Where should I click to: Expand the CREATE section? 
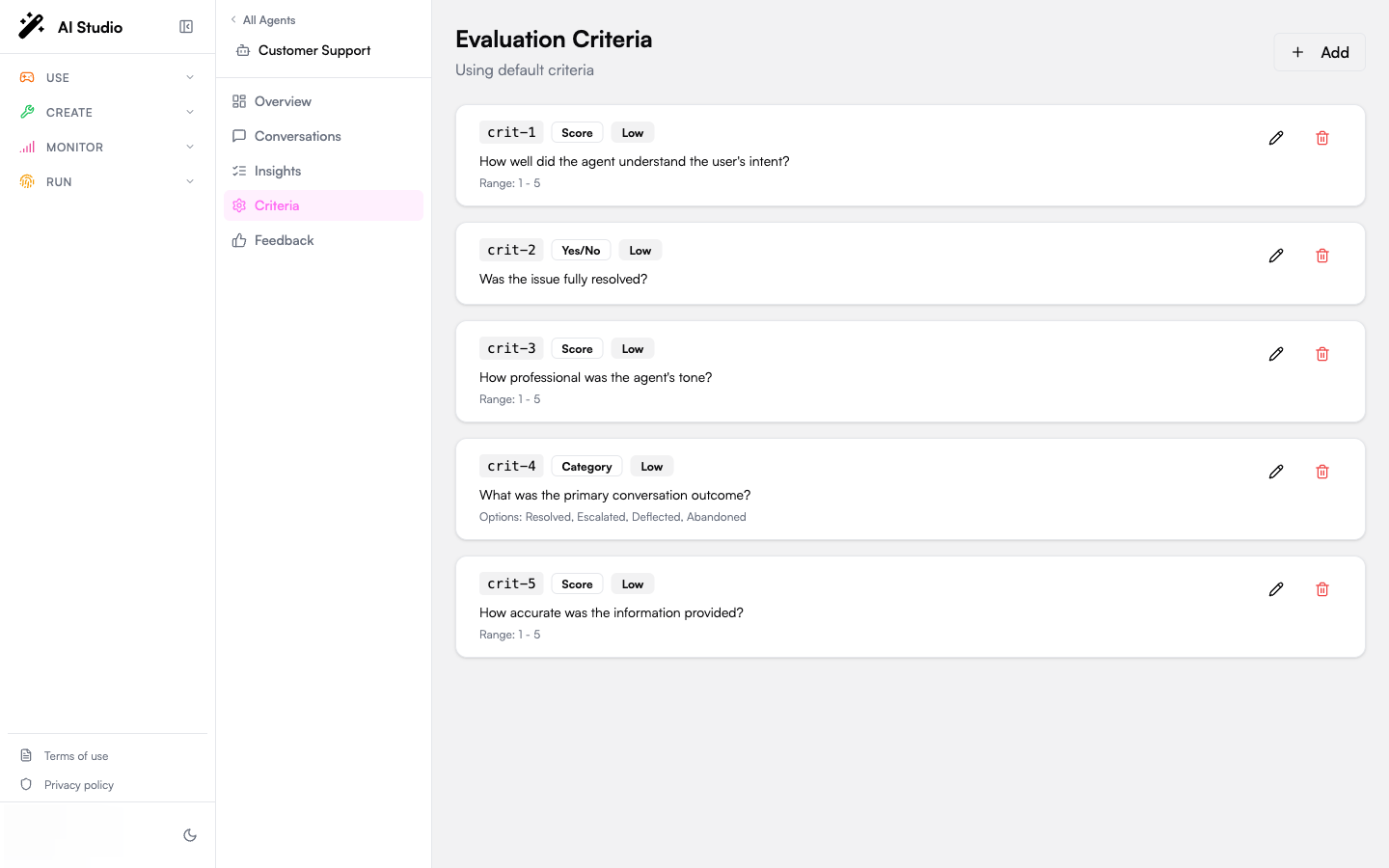point(108,112)
